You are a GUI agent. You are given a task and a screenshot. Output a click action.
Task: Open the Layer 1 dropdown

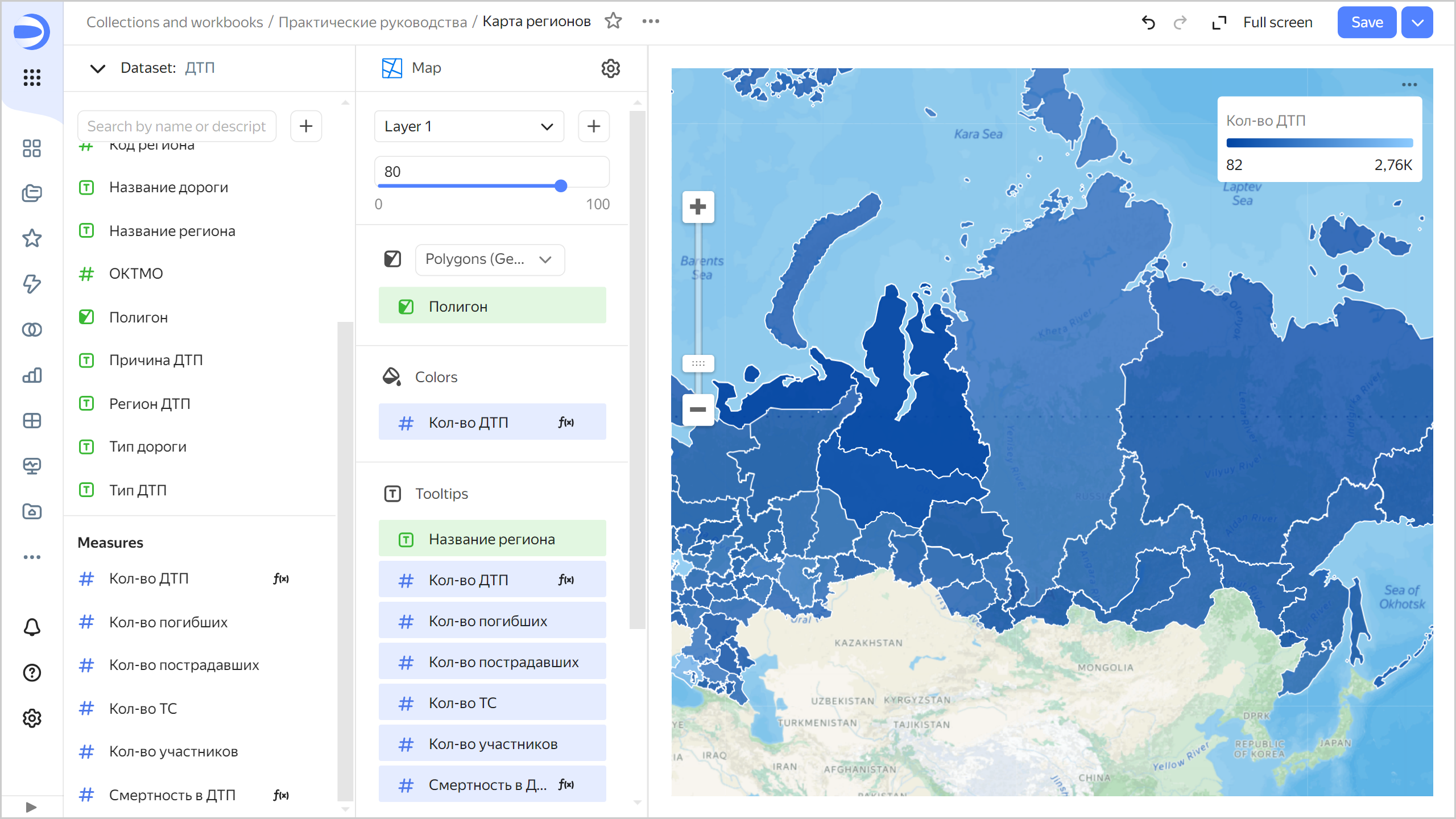pyautogui.click(x=469, y=126)
